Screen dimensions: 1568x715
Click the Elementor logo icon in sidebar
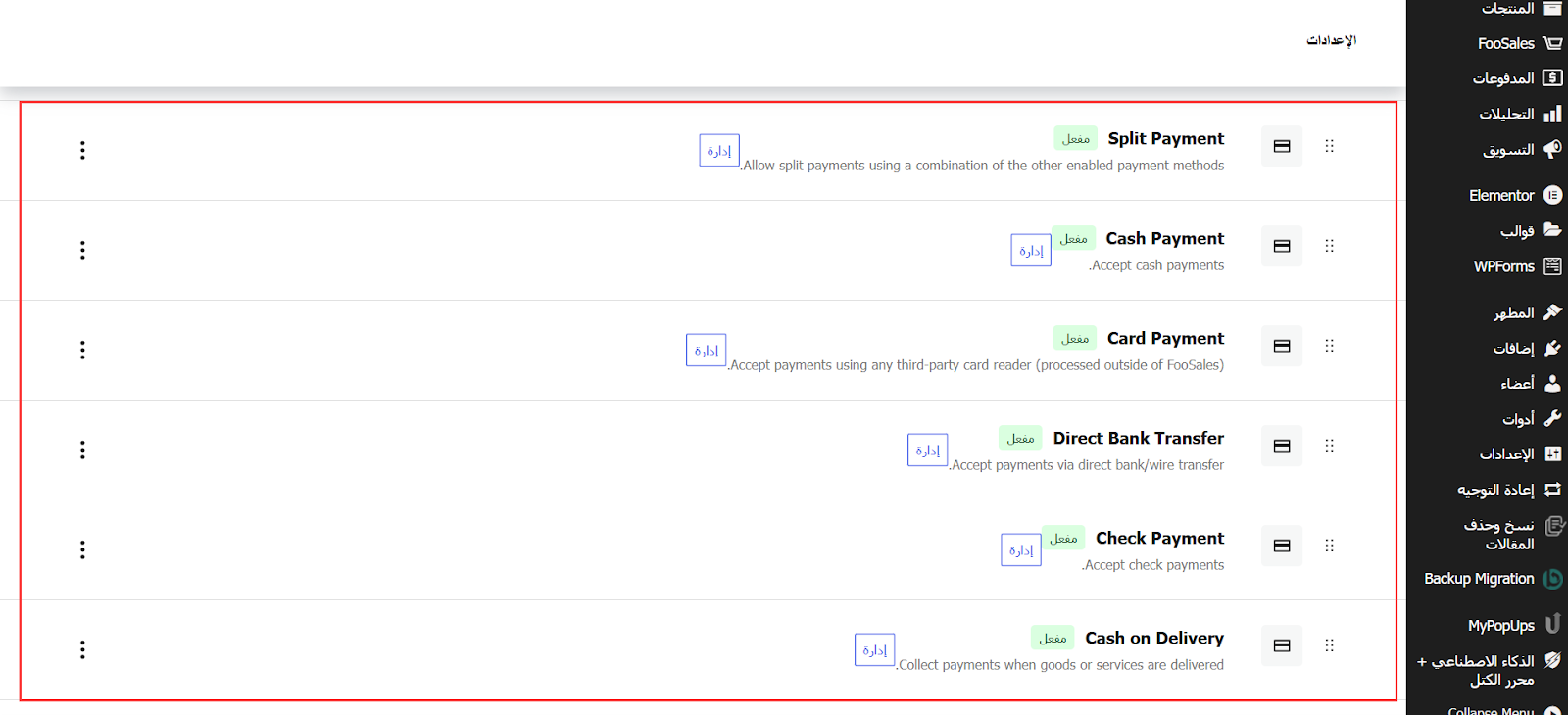(1552, 195)
